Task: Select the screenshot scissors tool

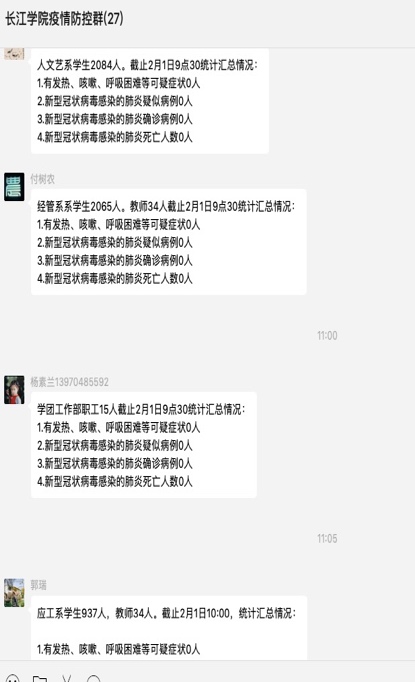Action: [x=66, y=679]
